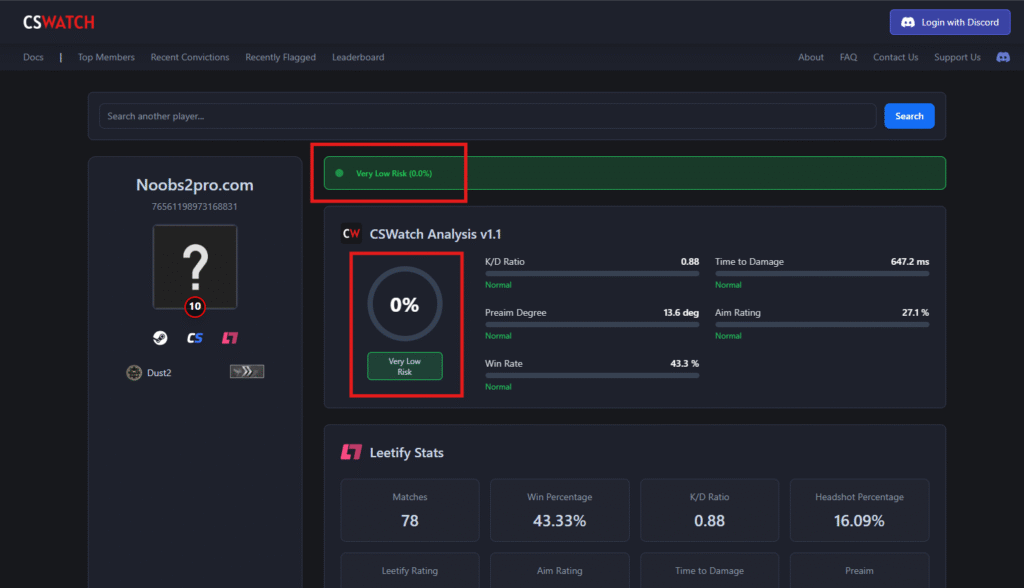Image resolution: width=1024 pixels, height=588 pixels.
Task: Click the 13.6 deg Preaim Degree value
Action: point(681,312)
